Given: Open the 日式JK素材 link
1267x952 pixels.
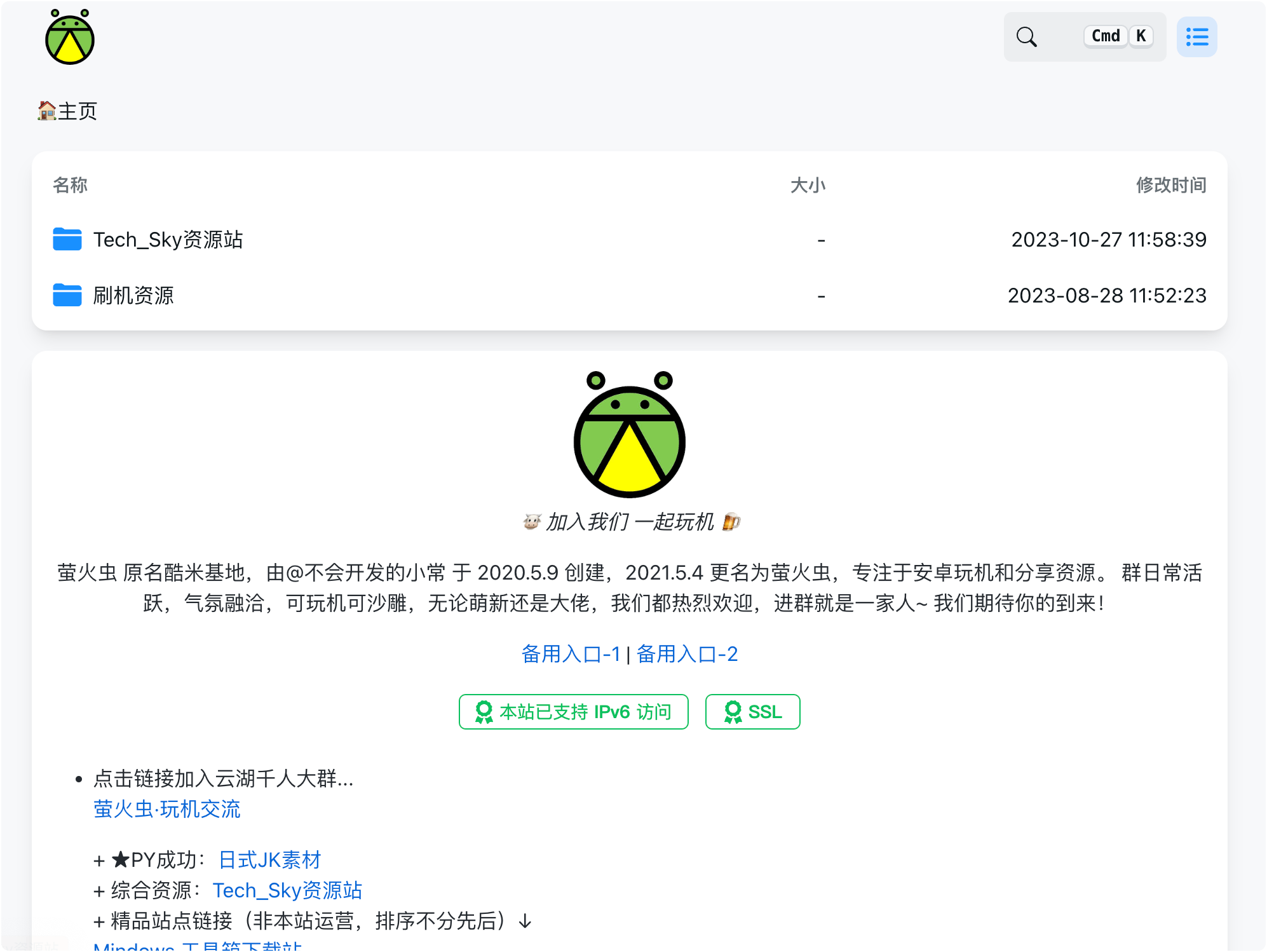Looking at the screenshot, I should pos(269,860).
